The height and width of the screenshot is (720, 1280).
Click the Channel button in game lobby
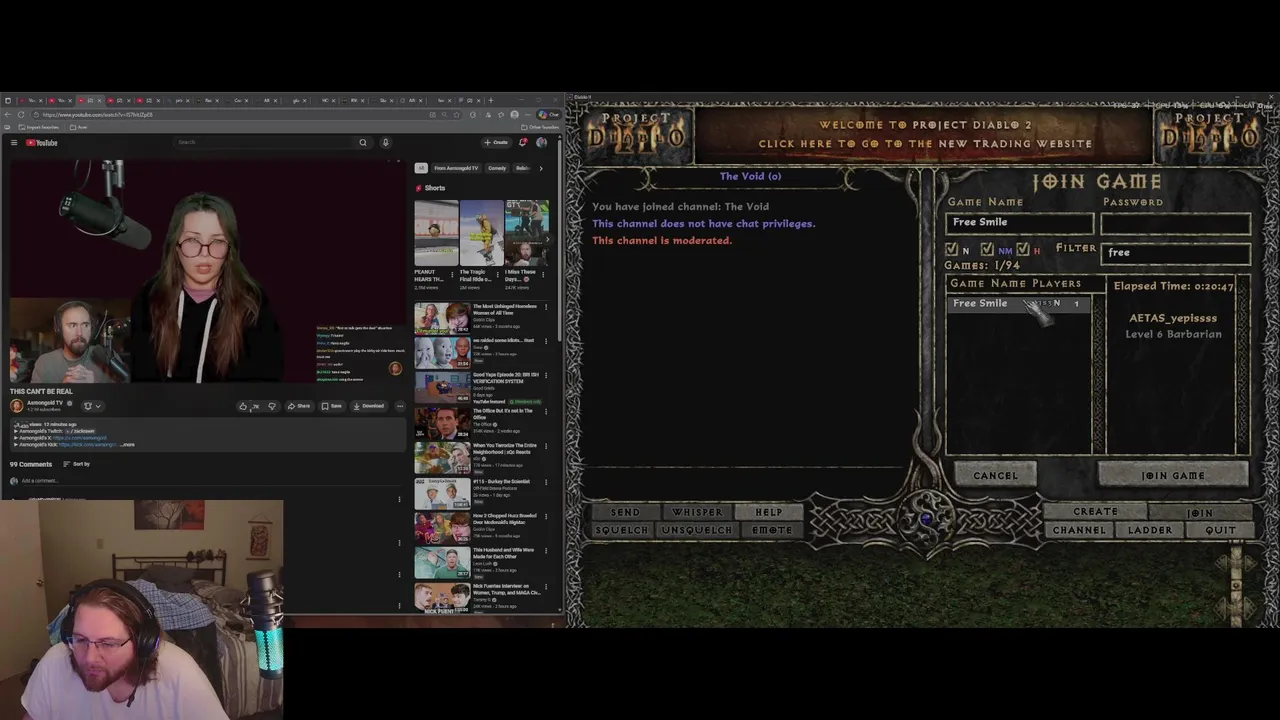coord(1079,530)
